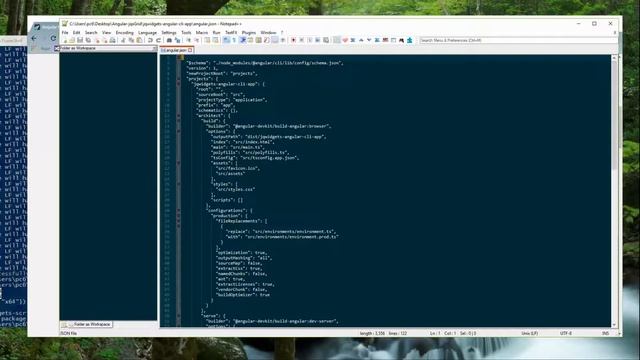640x360 pixels.
Task: Toggle Synchronize Vertical Scrolling
Action: [207, 40]
